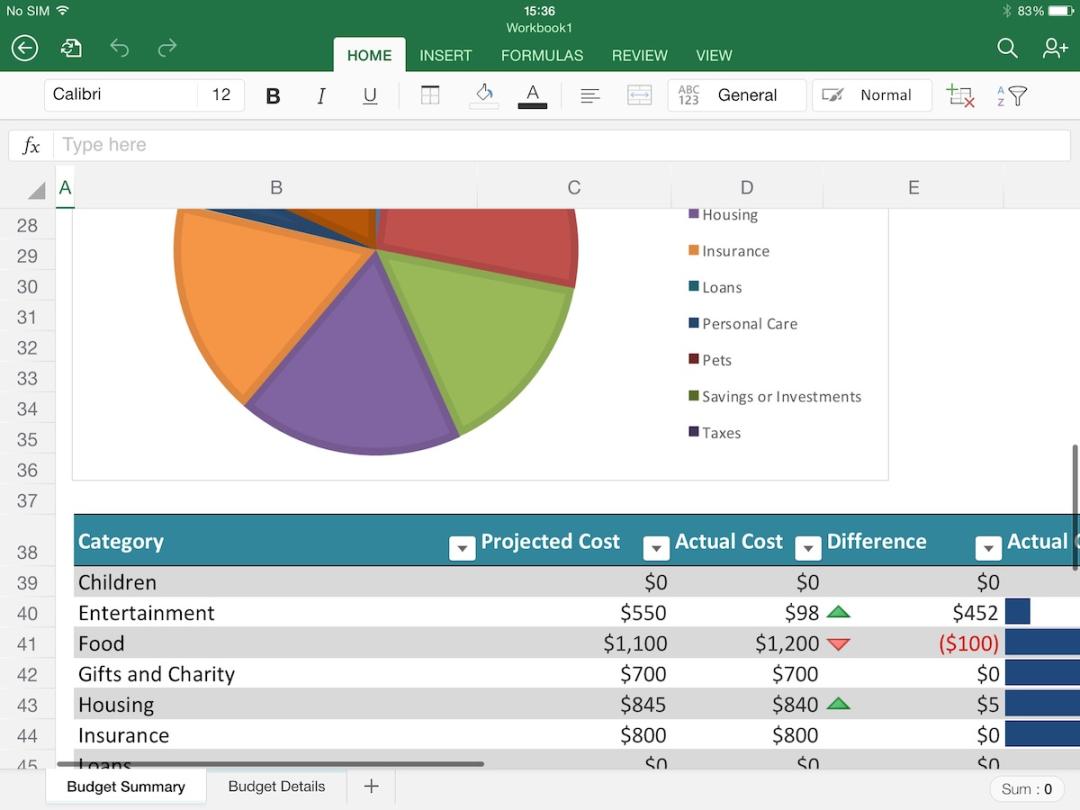Redo the last action
The image size is (1080, 810).
click(167, 48)
